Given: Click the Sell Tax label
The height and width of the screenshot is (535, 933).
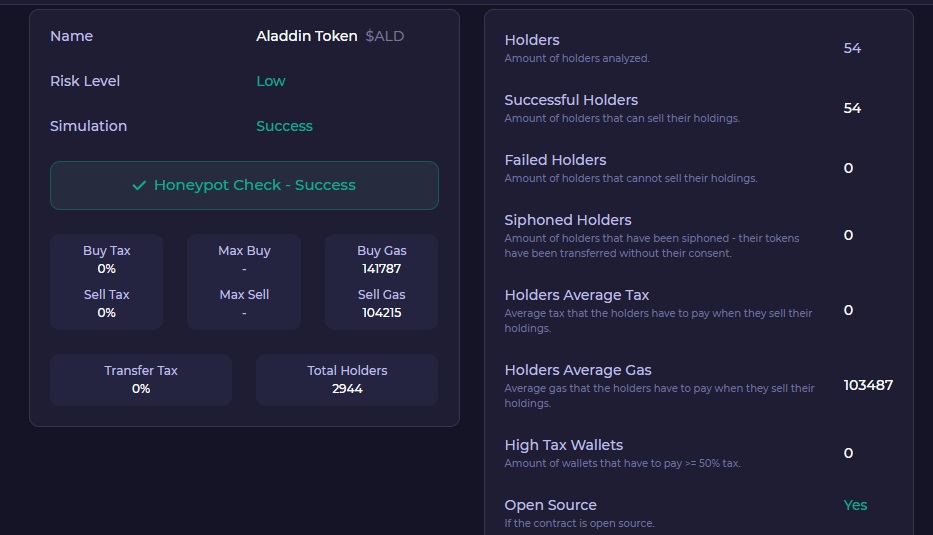Looking at the screenshot, I should (x=107, y=295).
